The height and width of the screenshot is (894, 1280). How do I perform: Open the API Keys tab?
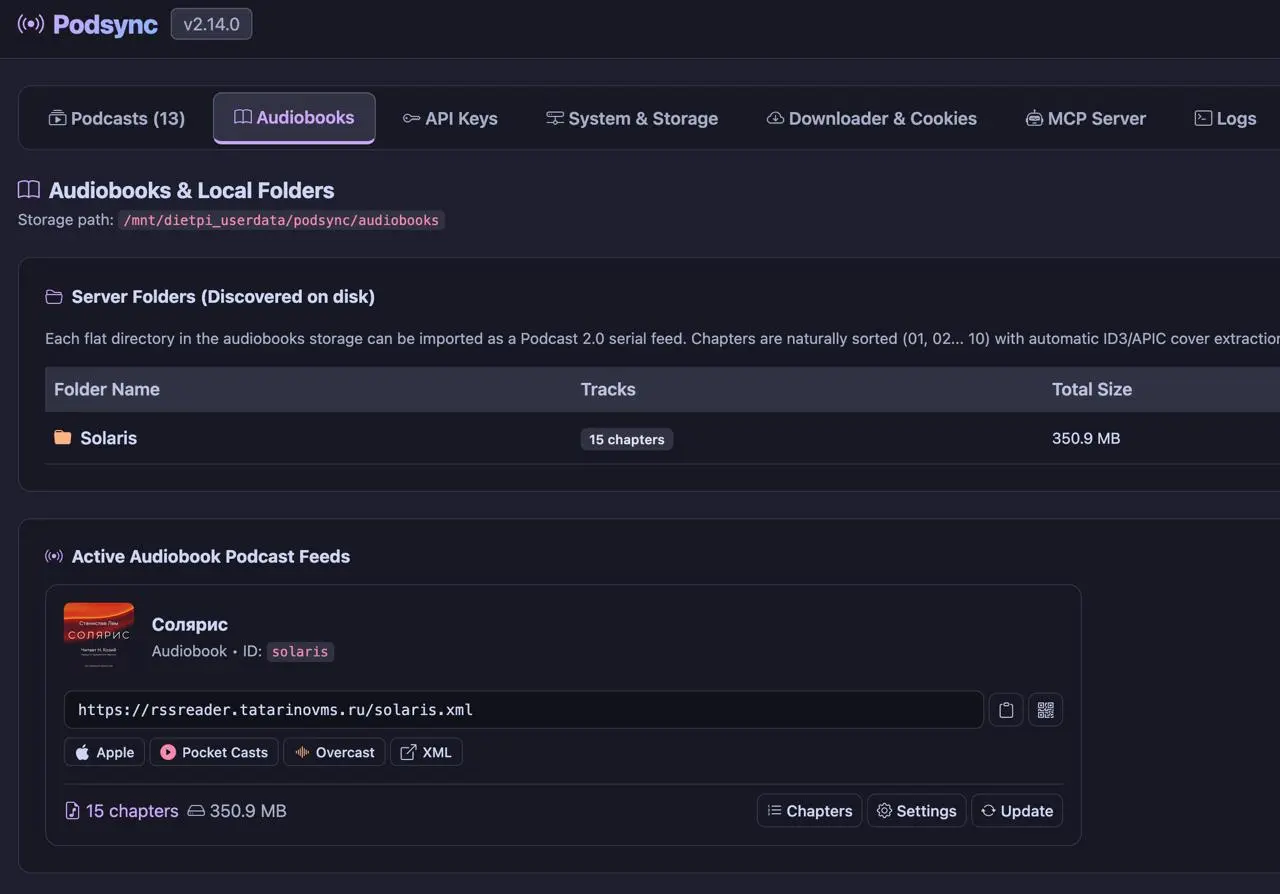click(x=450, y=118)
